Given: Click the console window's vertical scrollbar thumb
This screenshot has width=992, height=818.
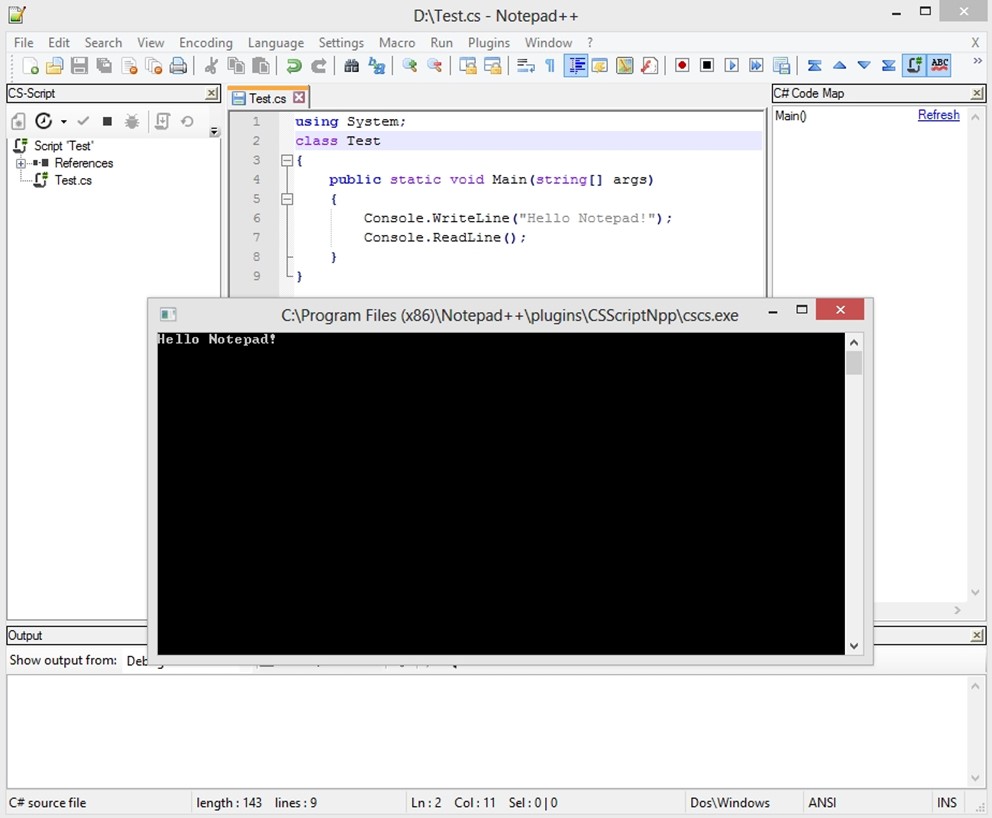Looking at the screenshot, I should coord(853,363).
